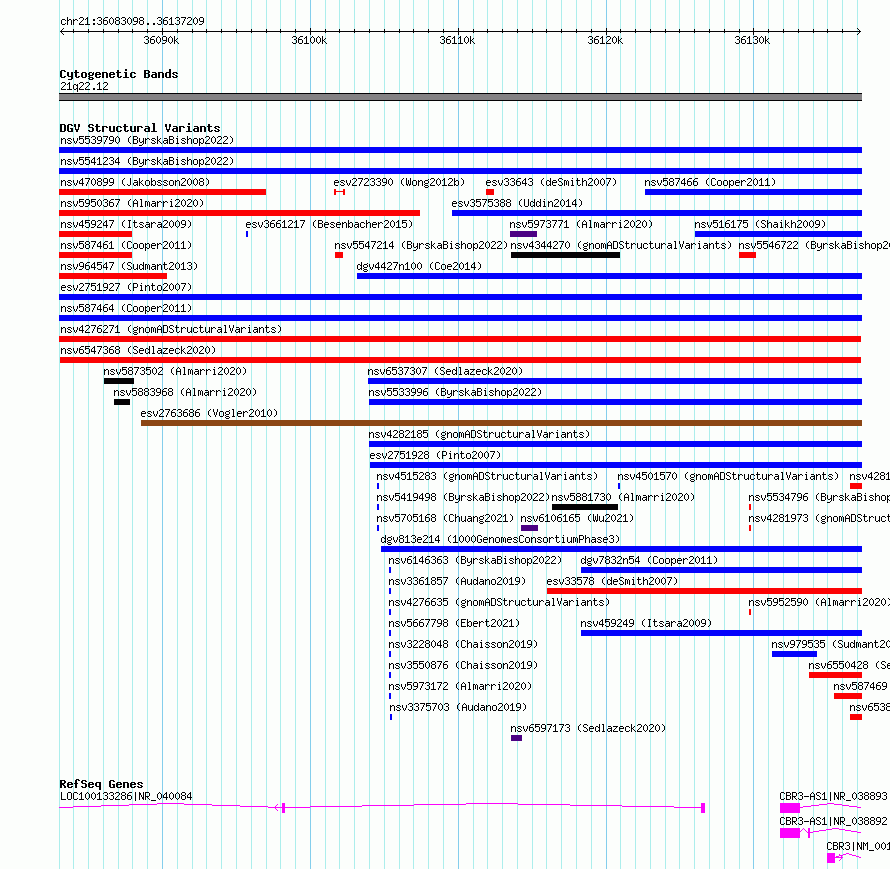The width and height of the screenshot is (890, 869).
Task: Click the nsv5539790 (ByrskaBishop2022) variant label
Action: [147, 140]
